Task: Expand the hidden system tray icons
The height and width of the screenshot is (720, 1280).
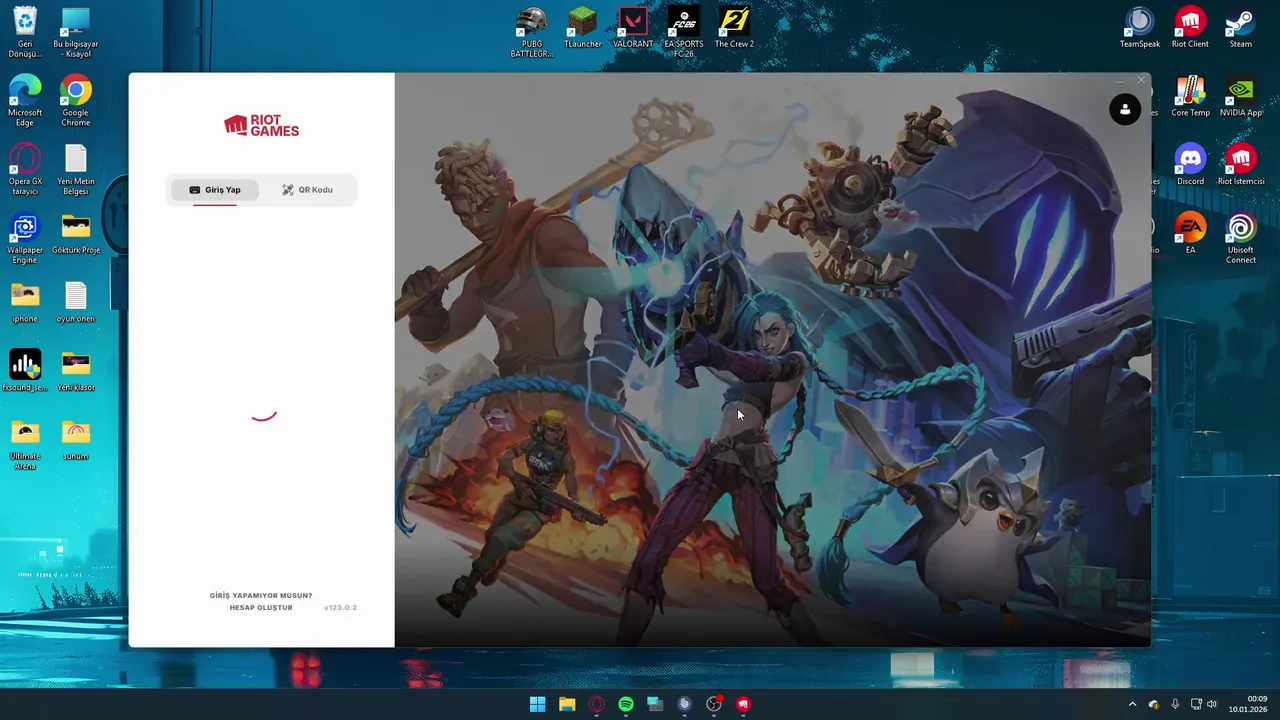Action: (x=1132, y=704)
